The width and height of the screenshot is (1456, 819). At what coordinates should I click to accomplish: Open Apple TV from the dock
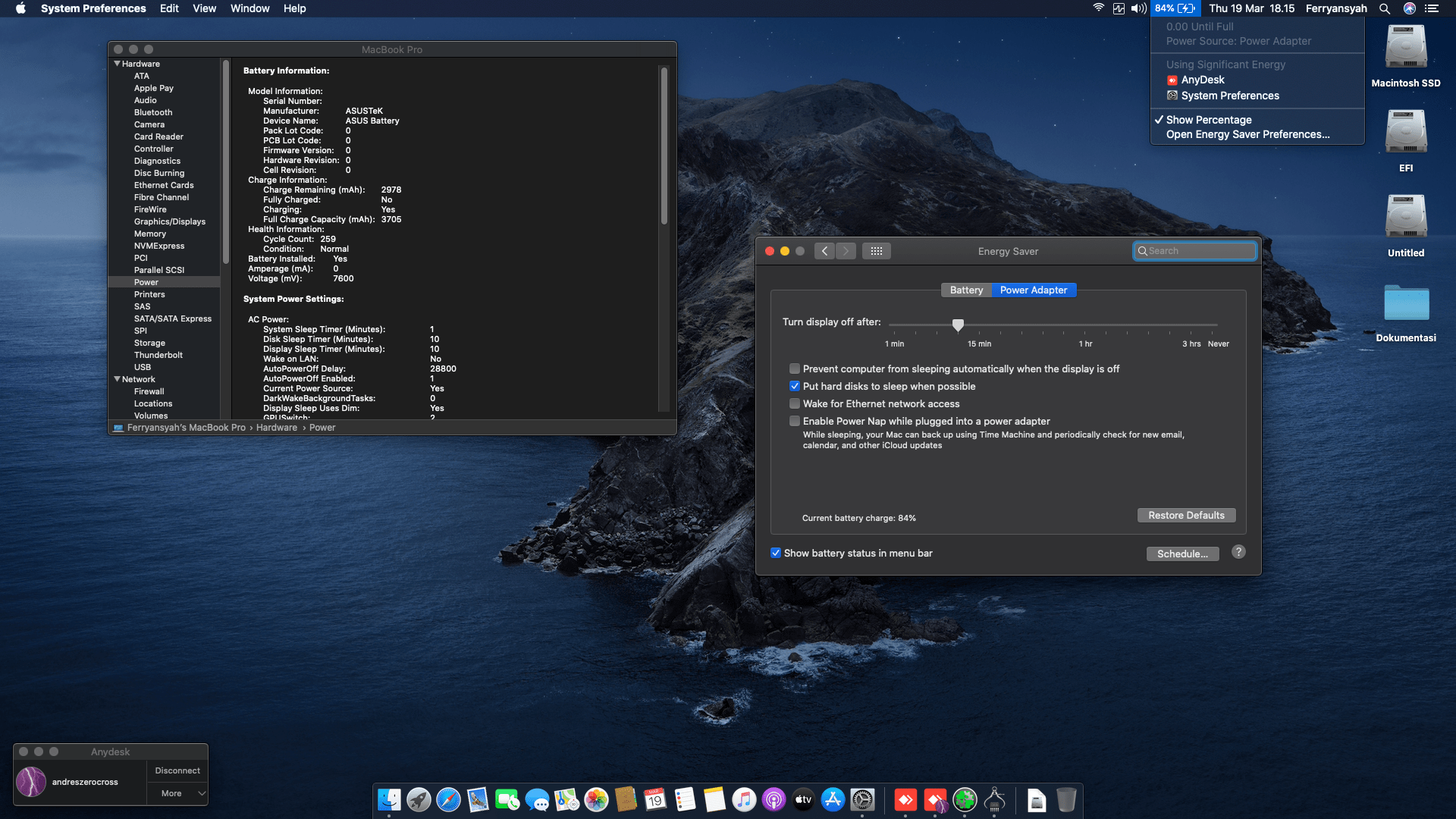click(803, 799)
